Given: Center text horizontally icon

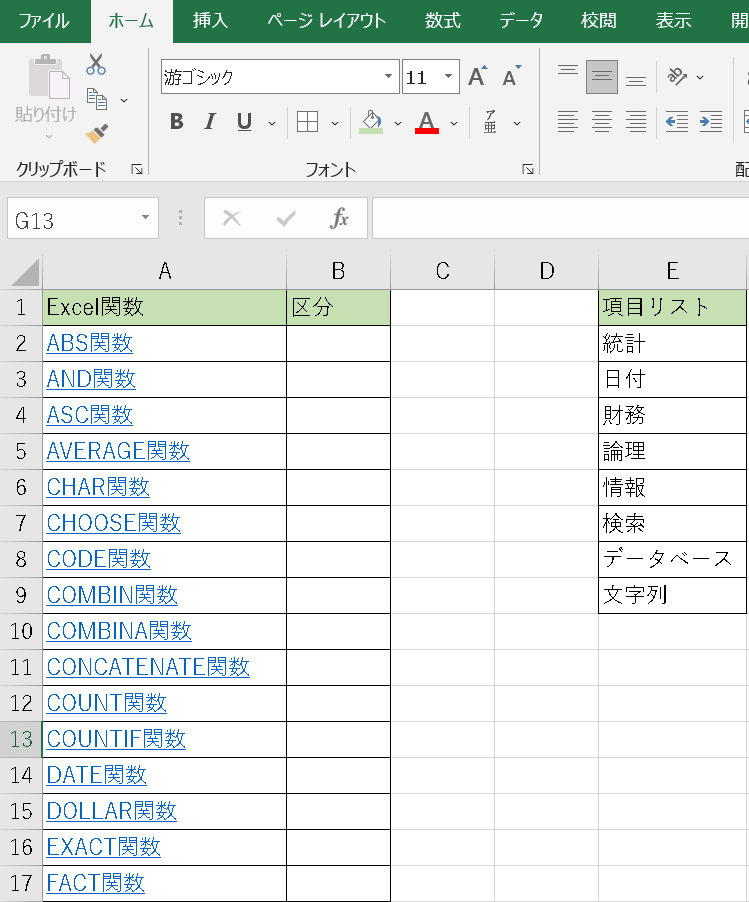Looking at the screenshot, I should [602, 122].
